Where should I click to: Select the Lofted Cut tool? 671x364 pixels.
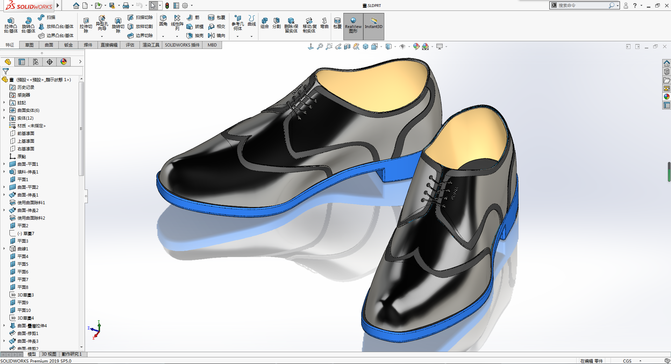pos(140,27)
